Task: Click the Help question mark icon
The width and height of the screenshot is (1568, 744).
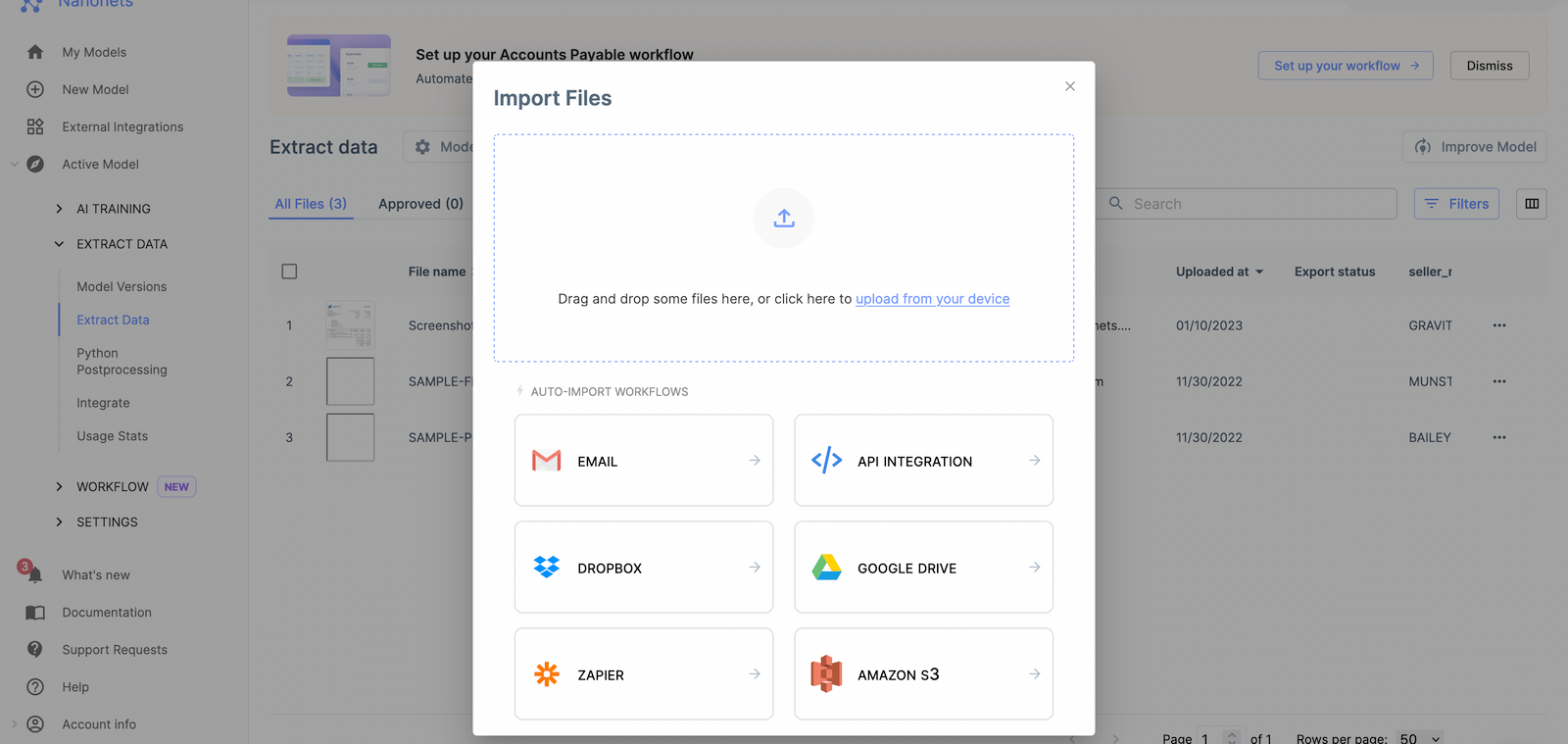Action: [x=35, y=687]
